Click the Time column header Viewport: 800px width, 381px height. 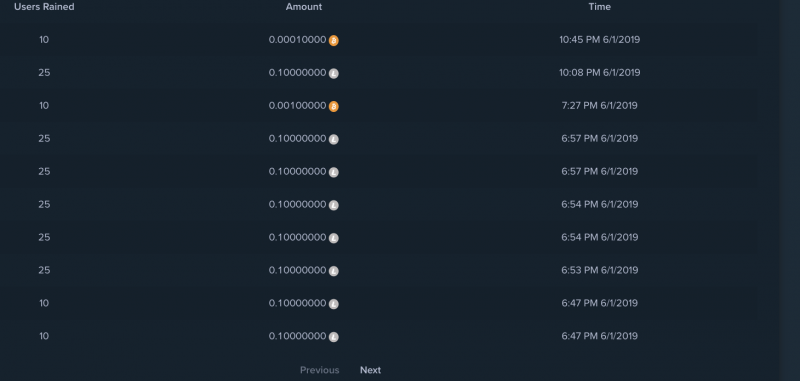pos(599,7)
